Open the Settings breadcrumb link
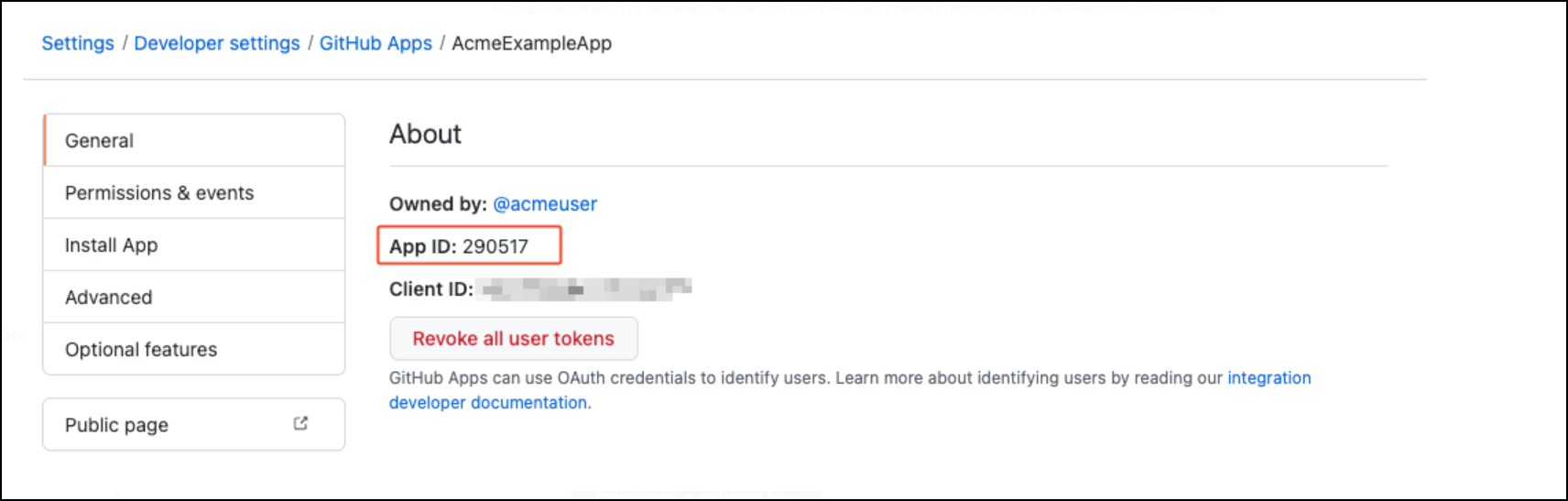Viewport: 1568px width, 501px height. [78, 44]
